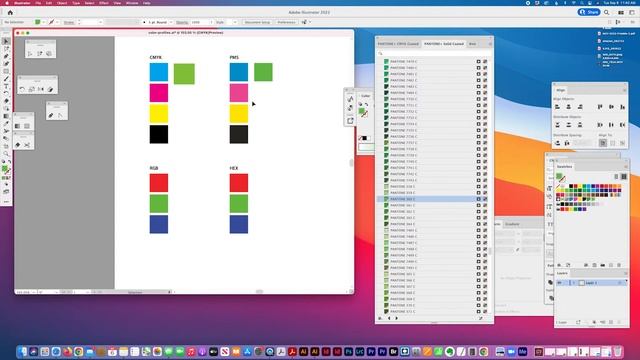The width and height of the screenshot is (640, 360).
Task: Click Fill/Stroke indicator in Swatches panel
Action: (x=560, y=178)
